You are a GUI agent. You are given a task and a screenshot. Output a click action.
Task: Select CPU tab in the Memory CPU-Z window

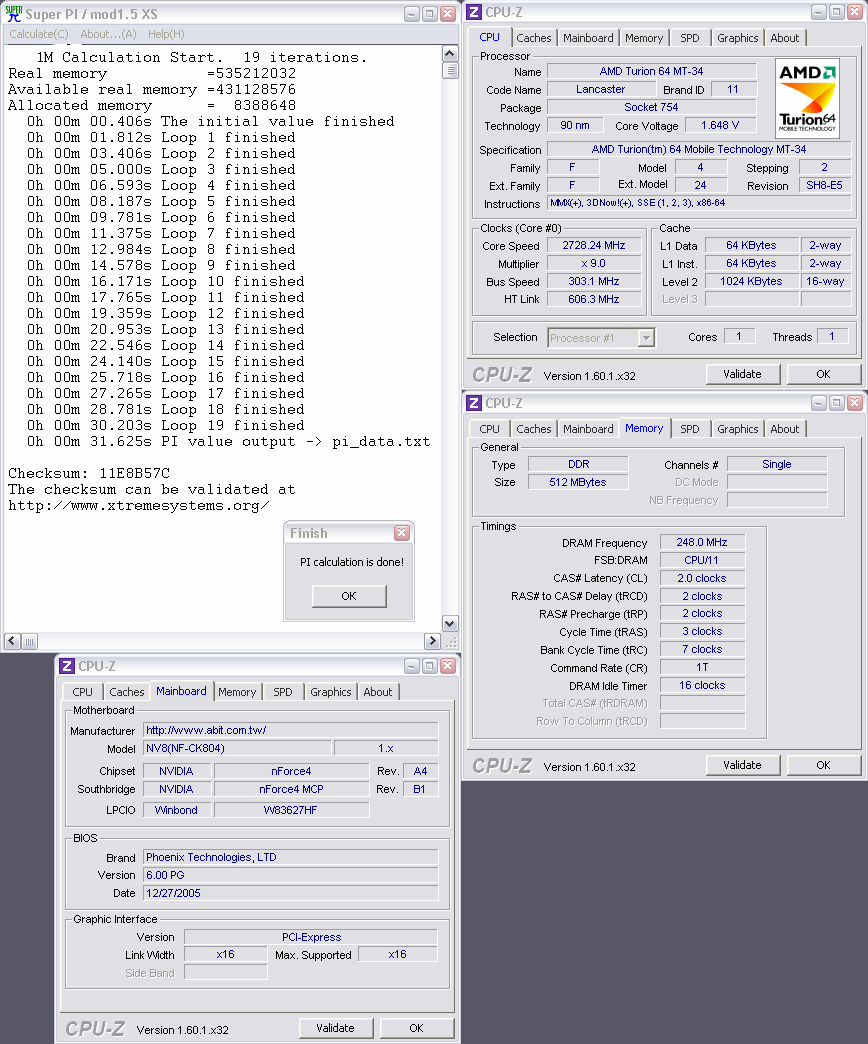(x=489, y=429)
